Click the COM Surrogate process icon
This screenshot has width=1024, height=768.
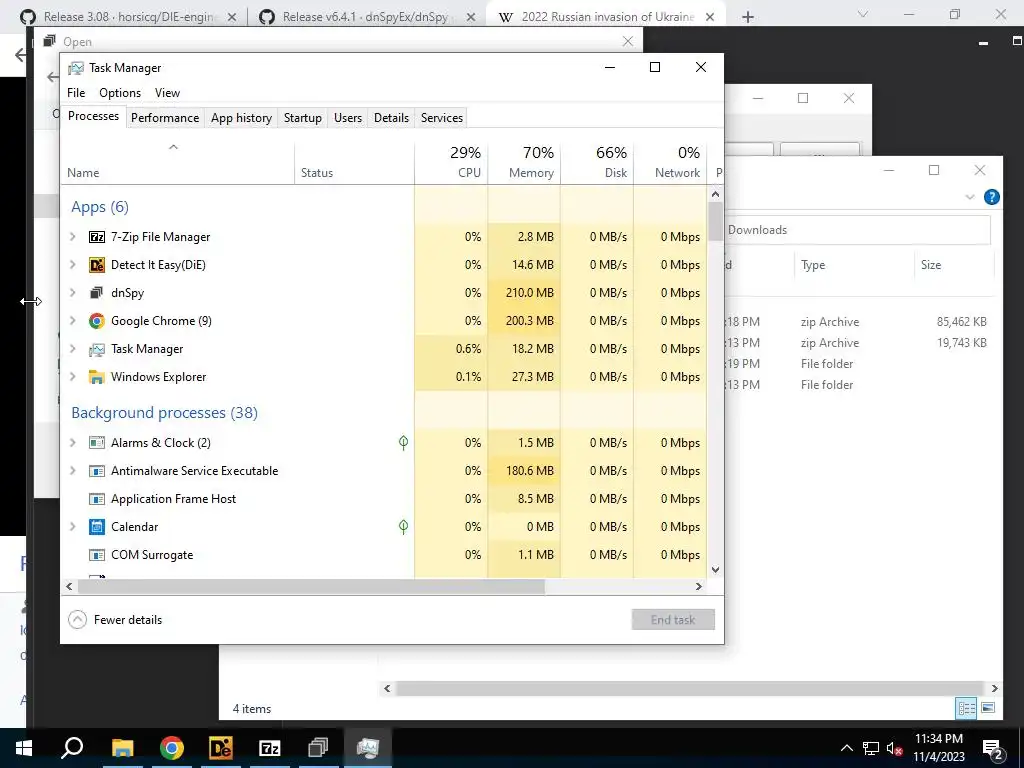[x=97, y=555]
